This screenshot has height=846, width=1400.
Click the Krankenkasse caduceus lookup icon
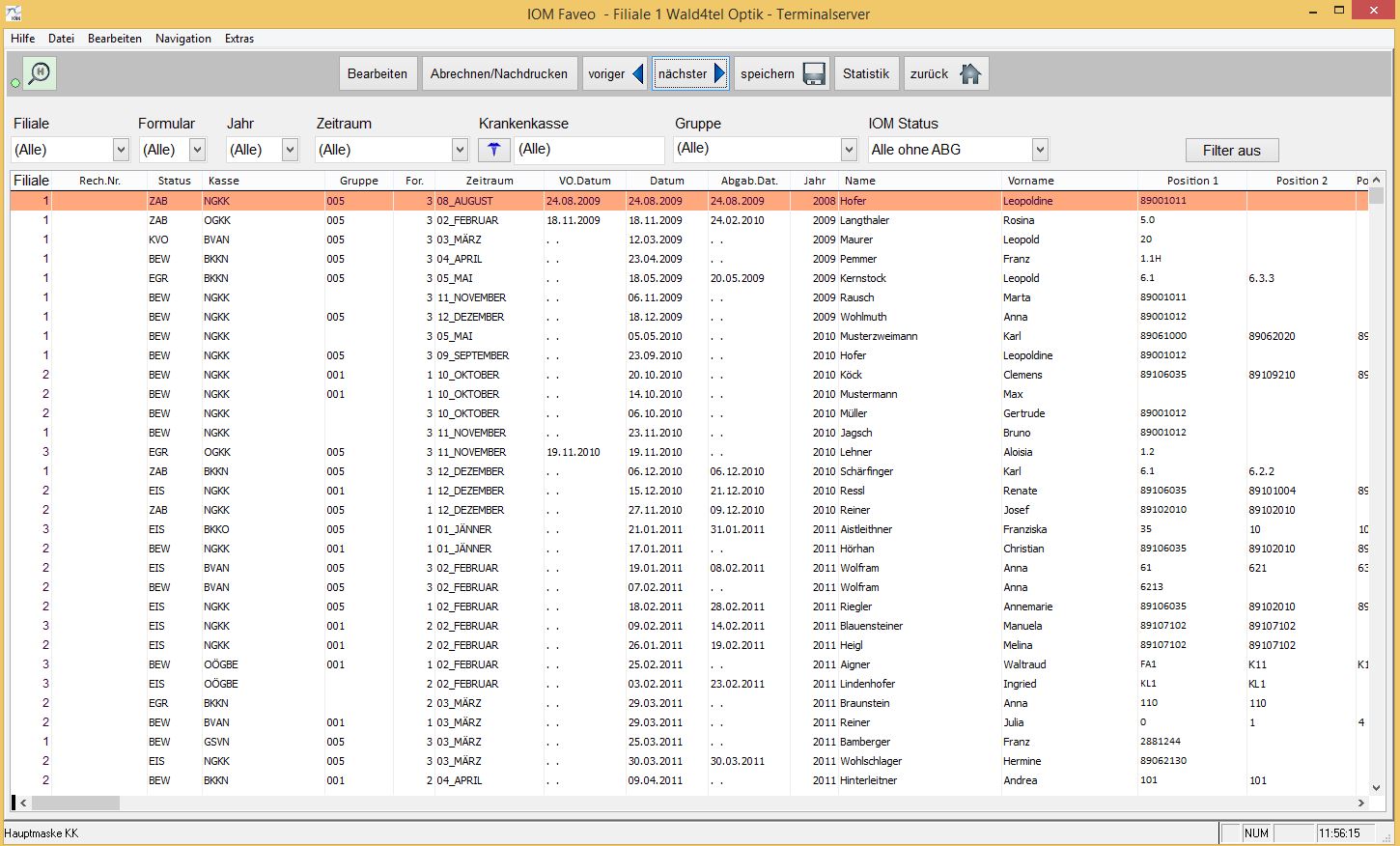[493, 150]
